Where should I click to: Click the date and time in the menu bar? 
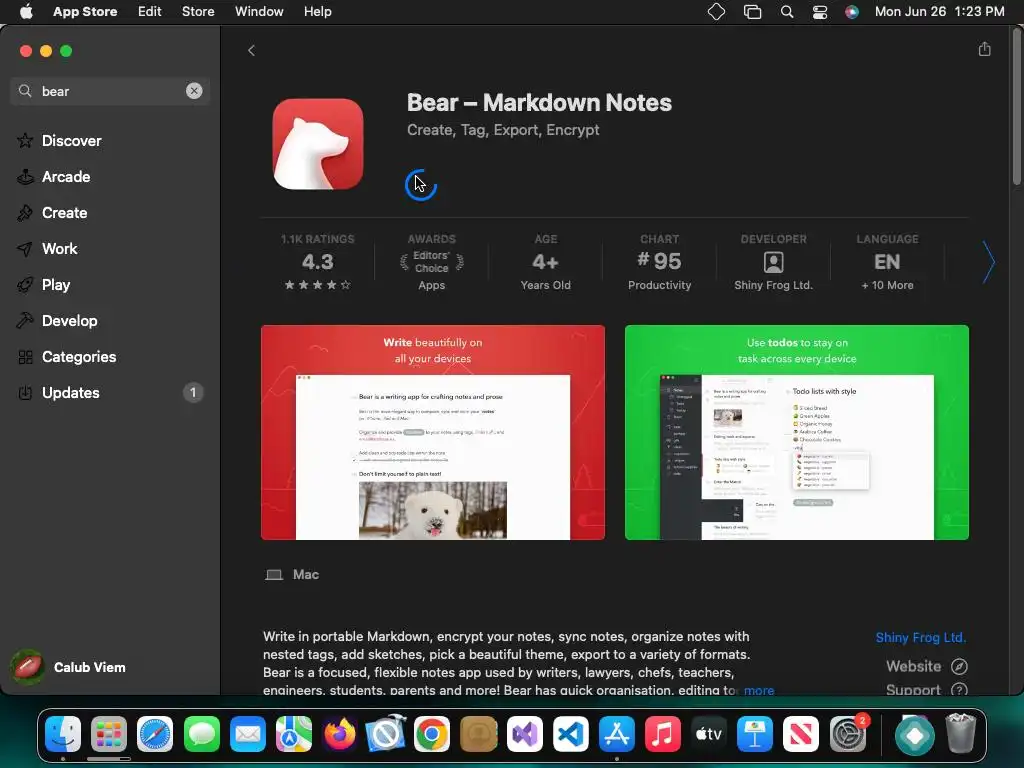(939, 12)
